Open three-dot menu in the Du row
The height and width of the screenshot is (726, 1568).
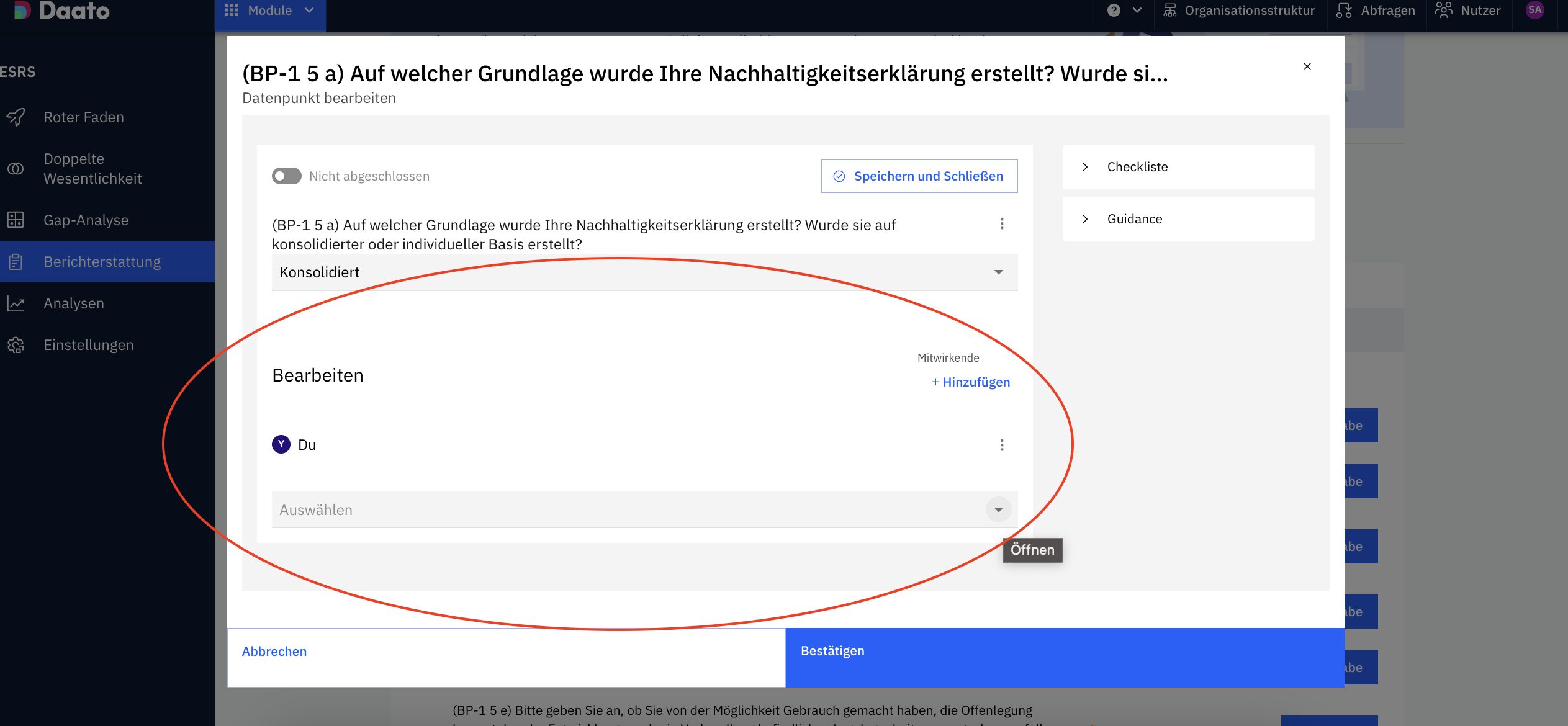(x=1001, y=445)
